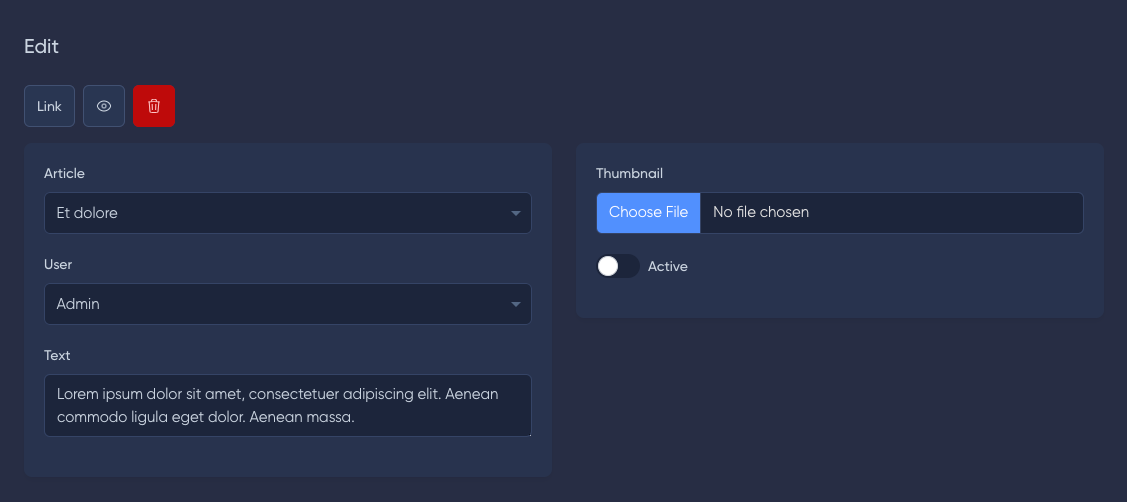
Task: Click the red trash delete icon
Action: click(154, 106)
